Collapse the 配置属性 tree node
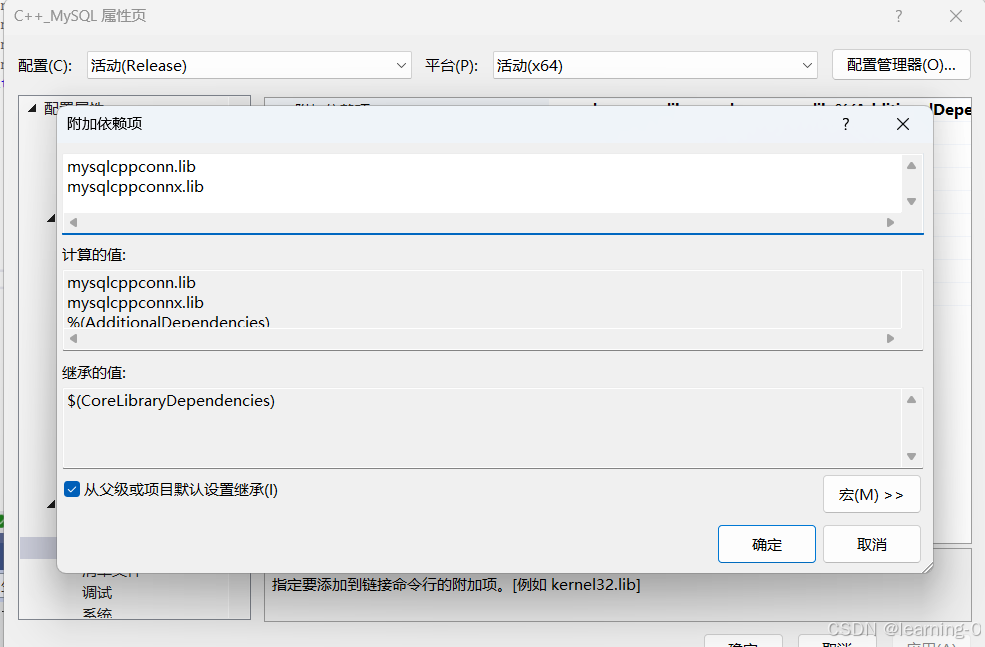This screenshot has width=985, height=647. [x=30, y=107]
